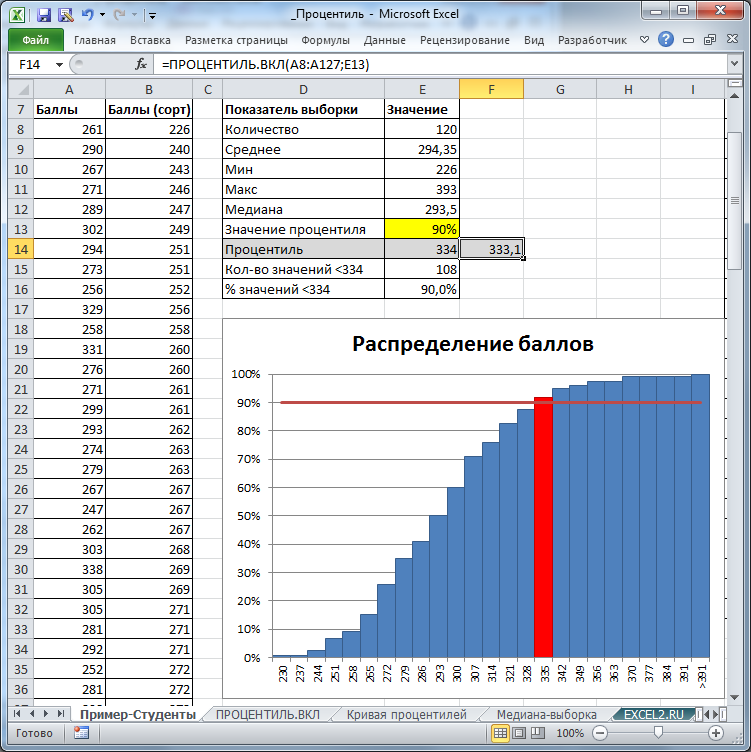Open the Формулы ribbon tab
The height and width of the screenshot is (752, 751).
(326, 40)
